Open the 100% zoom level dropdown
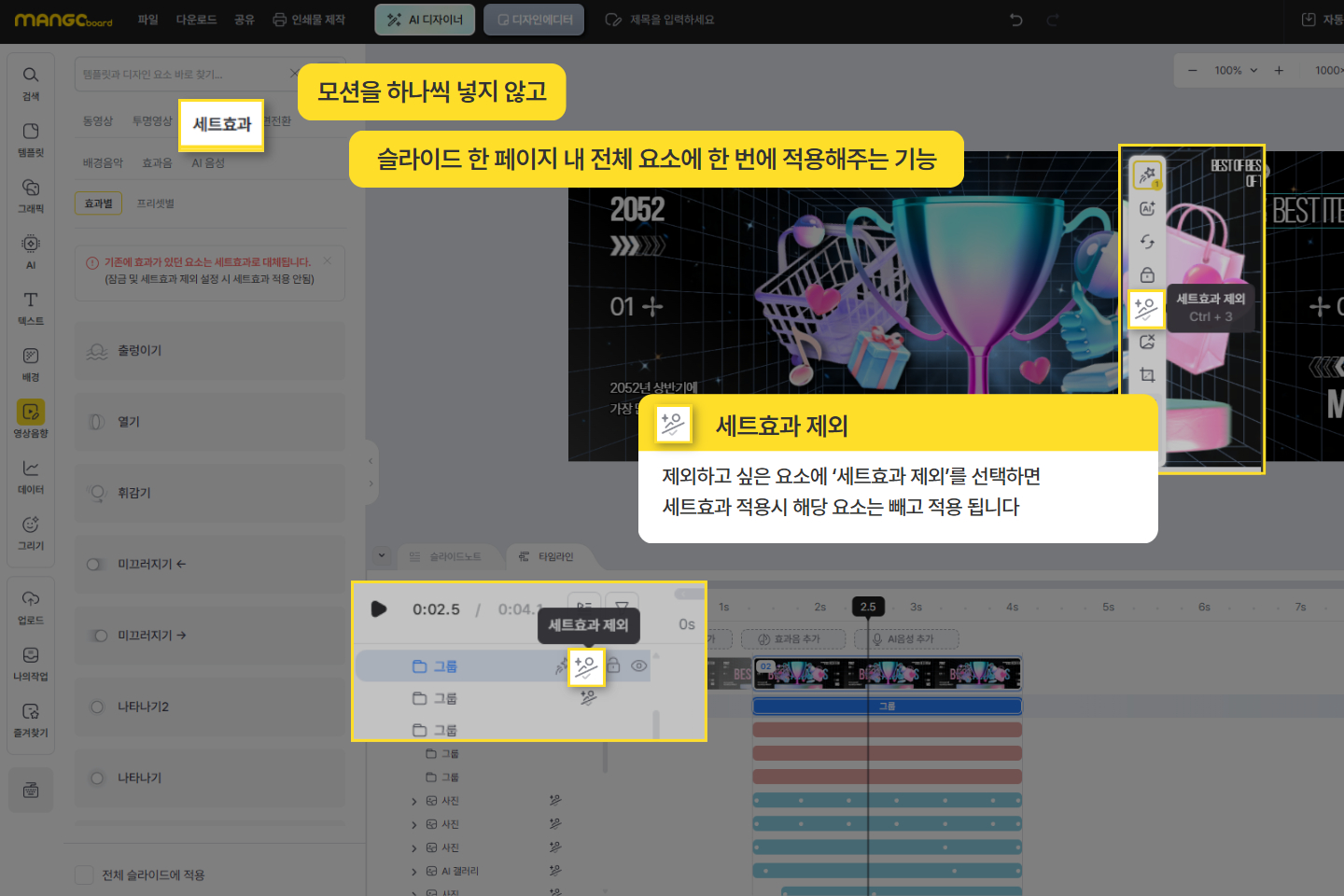 (x=1236, y=70)
